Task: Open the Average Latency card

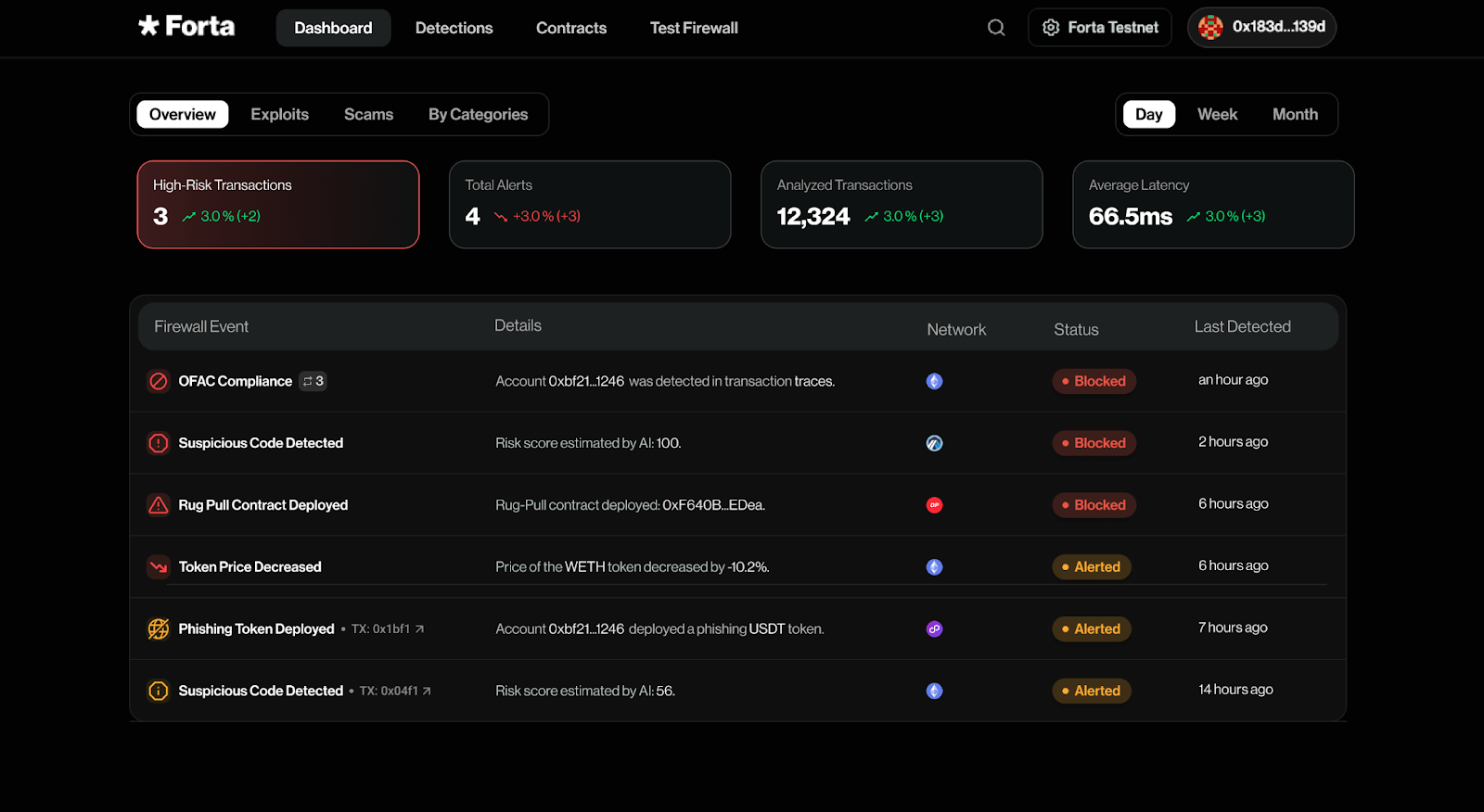Action: 1213,205
